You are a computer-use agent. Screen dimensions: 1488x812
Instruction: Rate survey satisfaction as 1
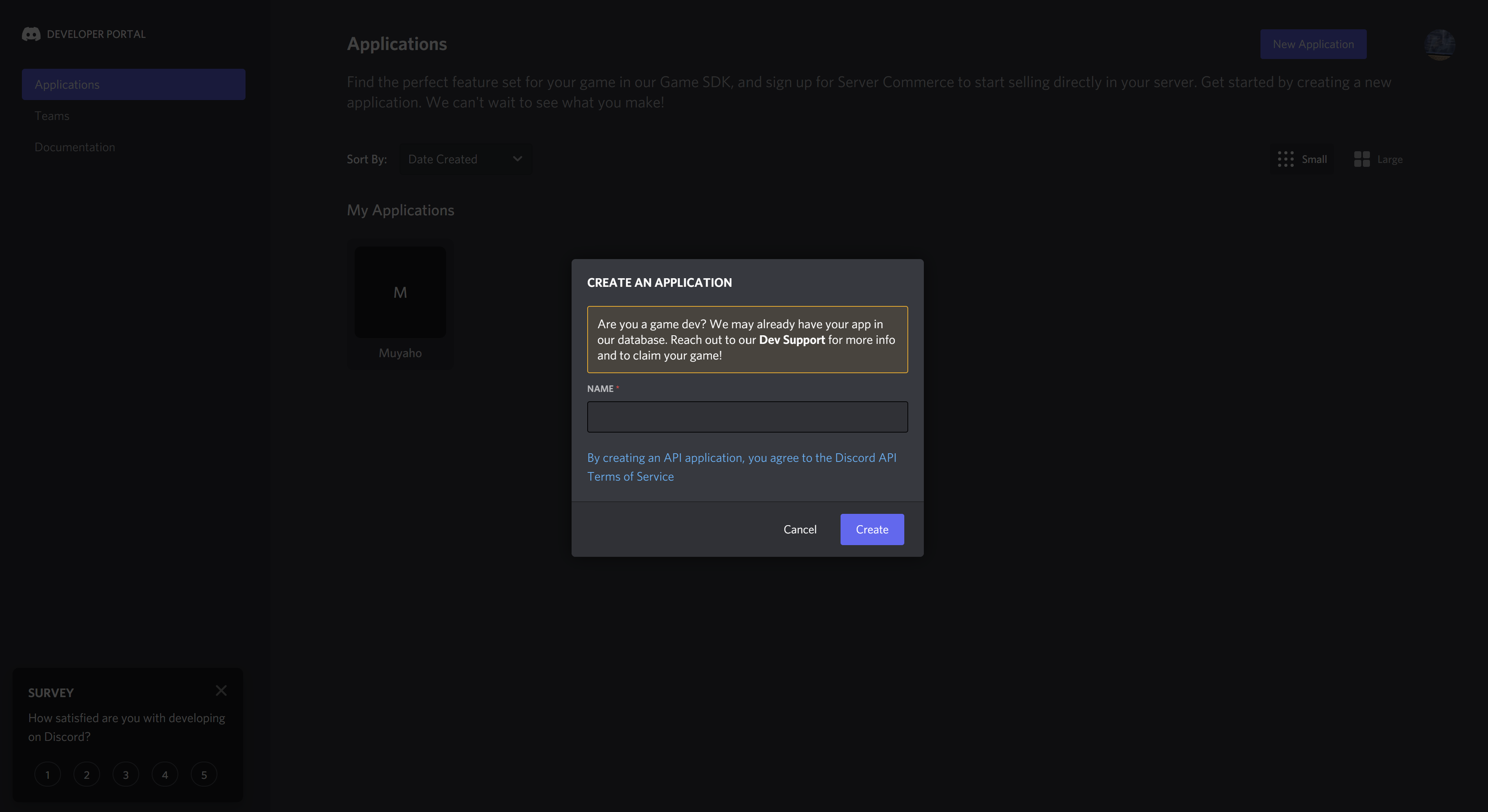47,774
